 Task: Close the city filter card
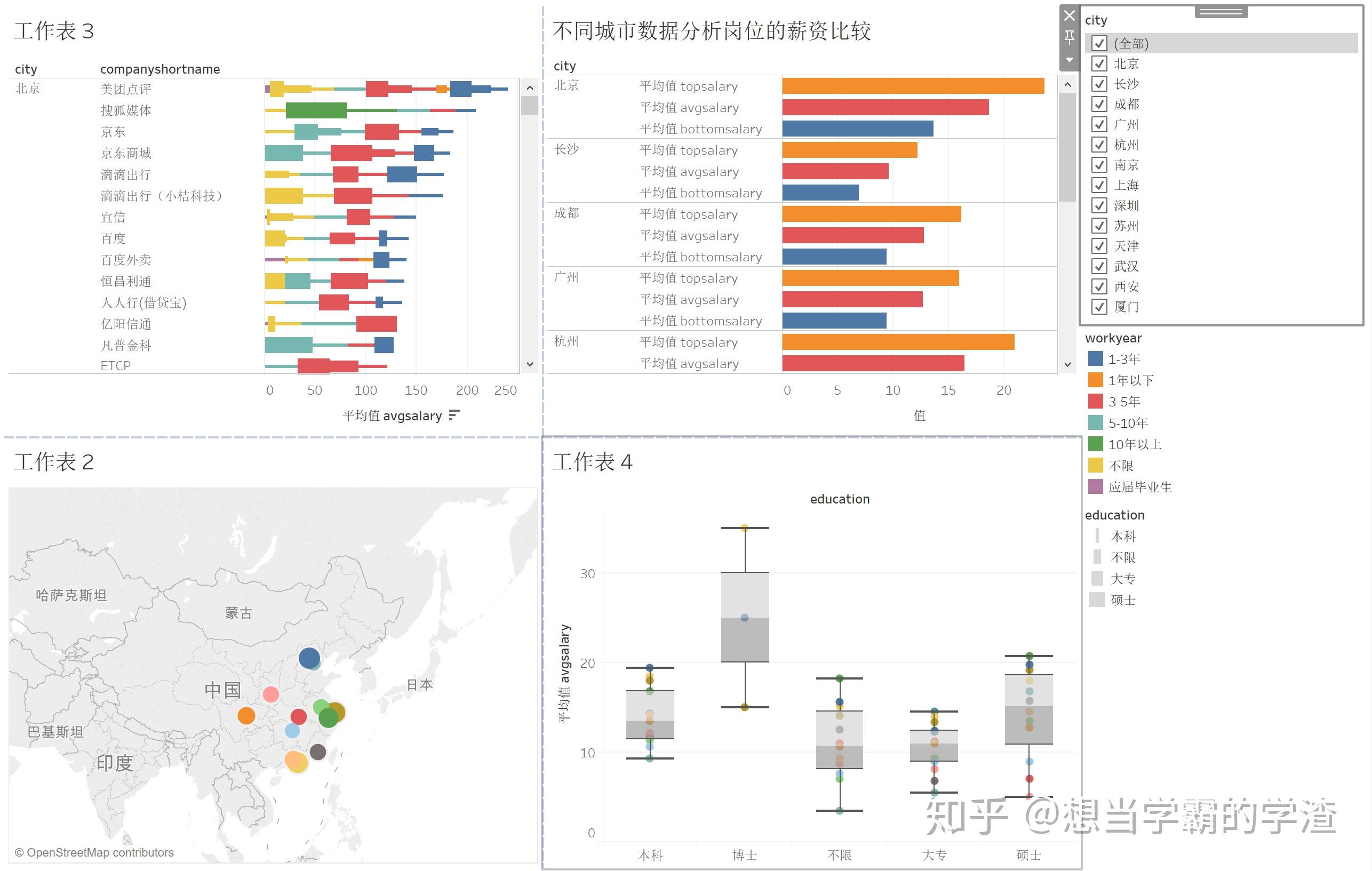[x=1069, y=16]
